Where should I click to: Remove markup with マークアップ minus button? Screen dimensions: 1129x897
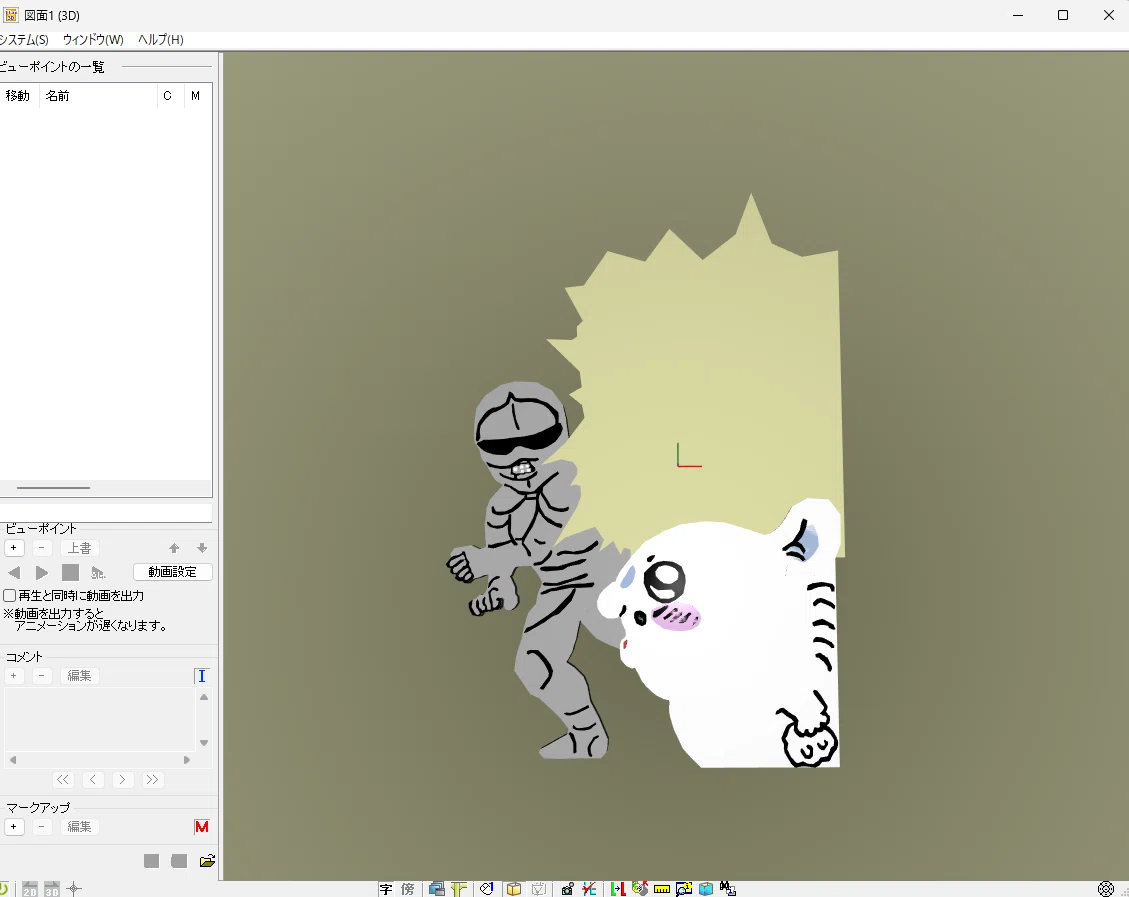point(42,826)
